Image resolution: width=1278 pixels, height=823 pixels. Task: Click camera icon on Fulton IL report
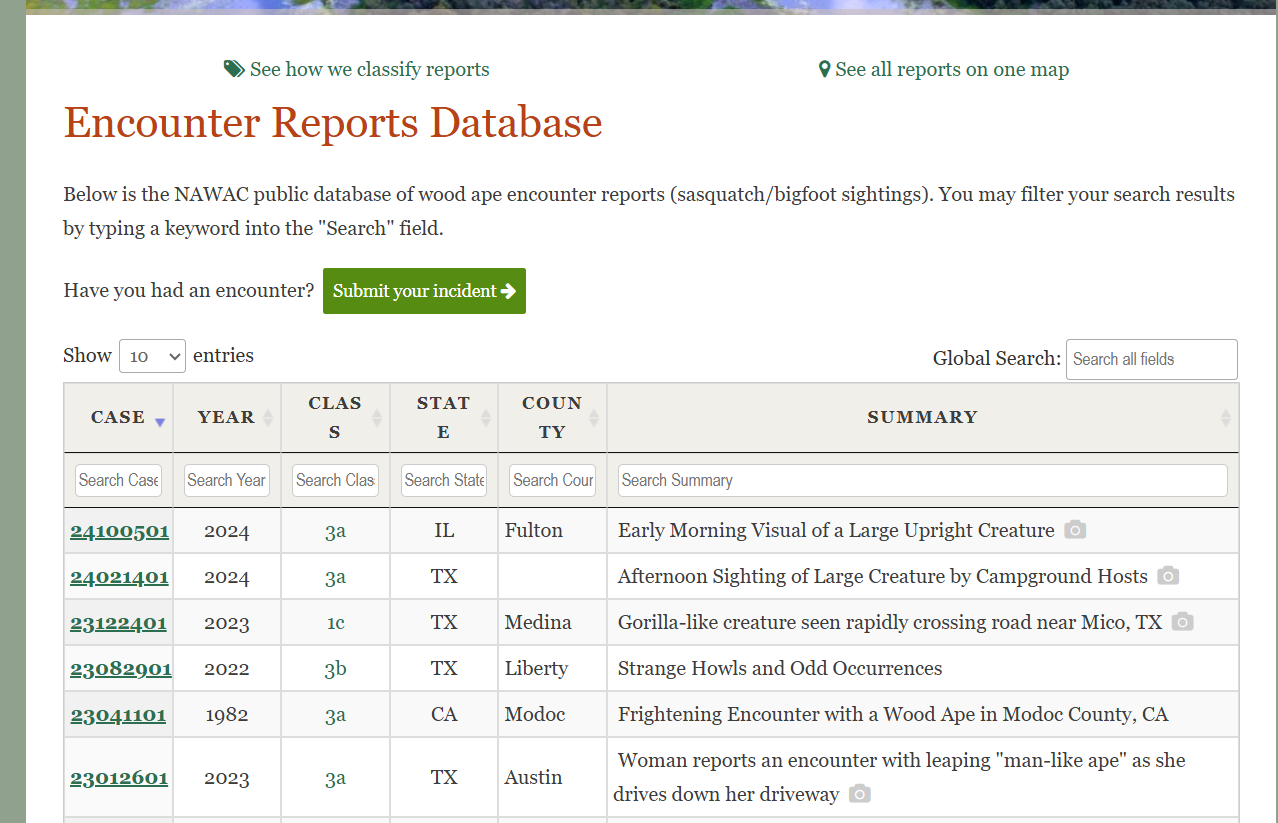point(1075,530)
